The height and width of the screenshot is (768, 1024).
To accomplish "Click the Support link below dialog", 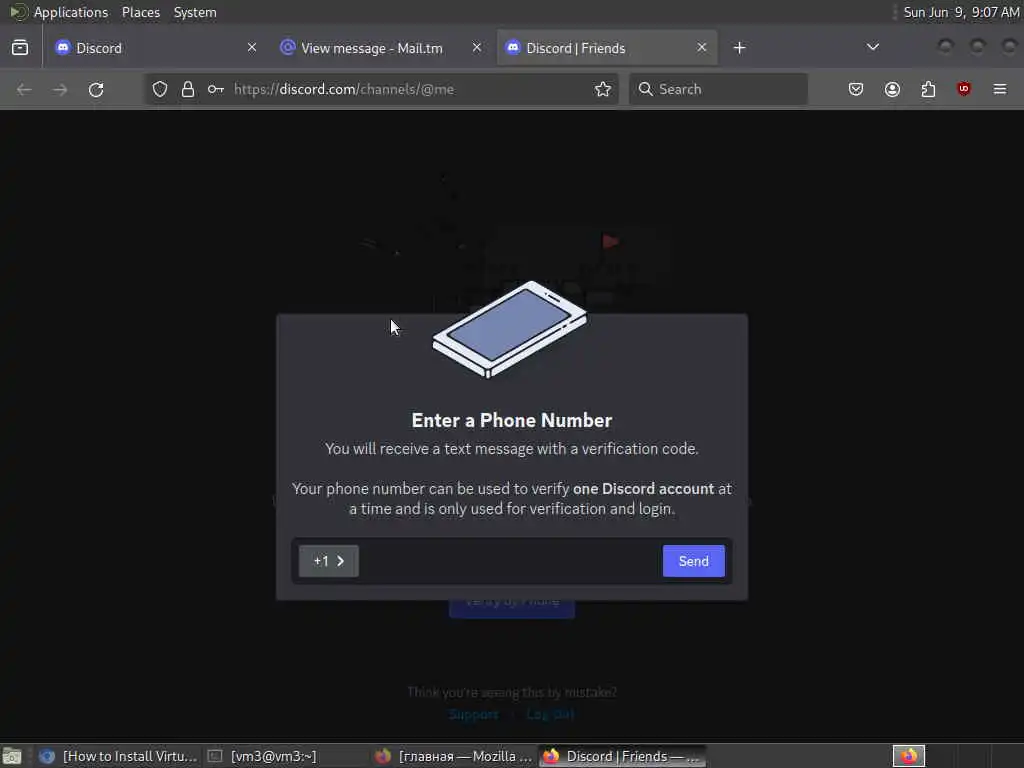I will click(473, 714).
